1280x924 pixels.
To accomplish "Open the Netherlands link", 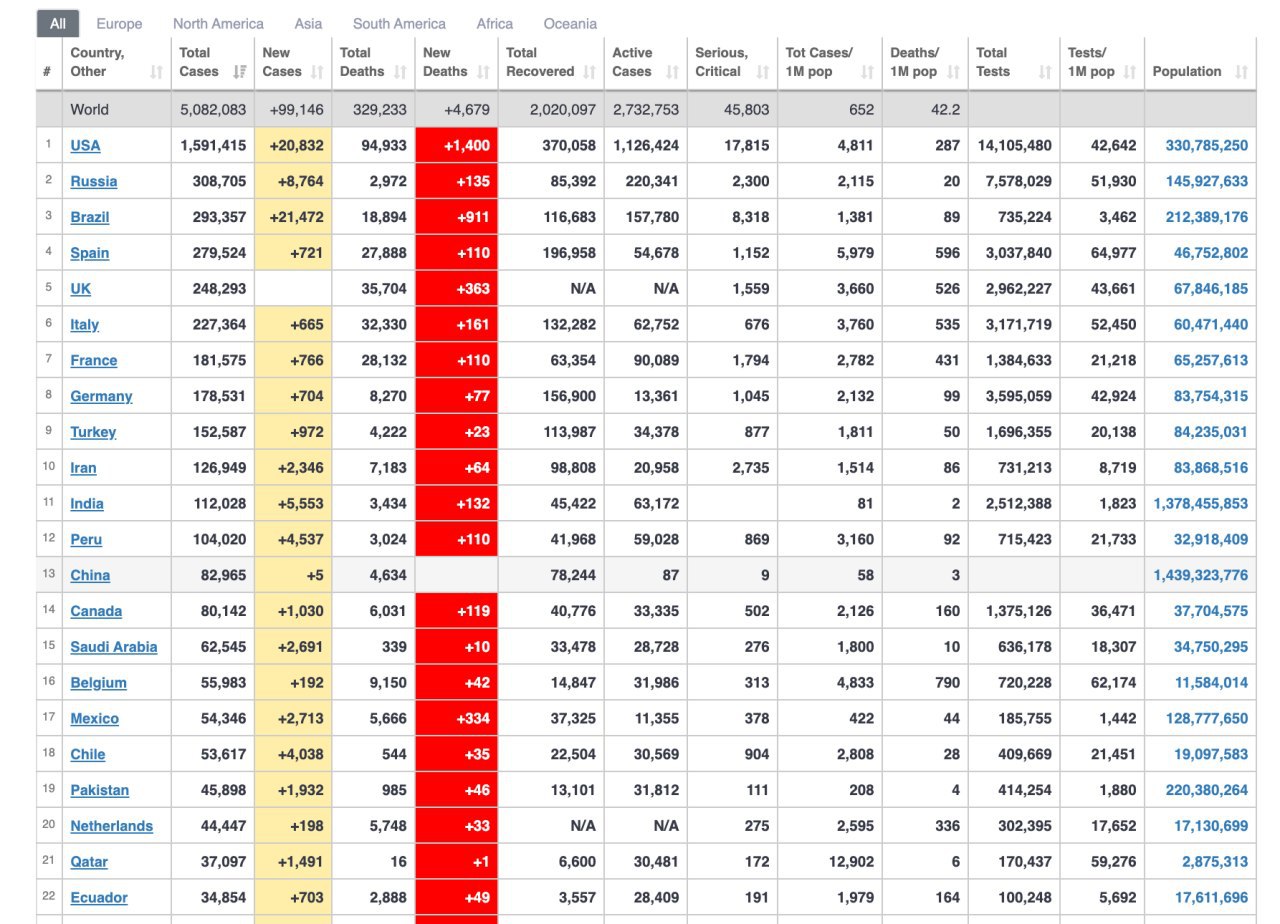I will (111, 826).
